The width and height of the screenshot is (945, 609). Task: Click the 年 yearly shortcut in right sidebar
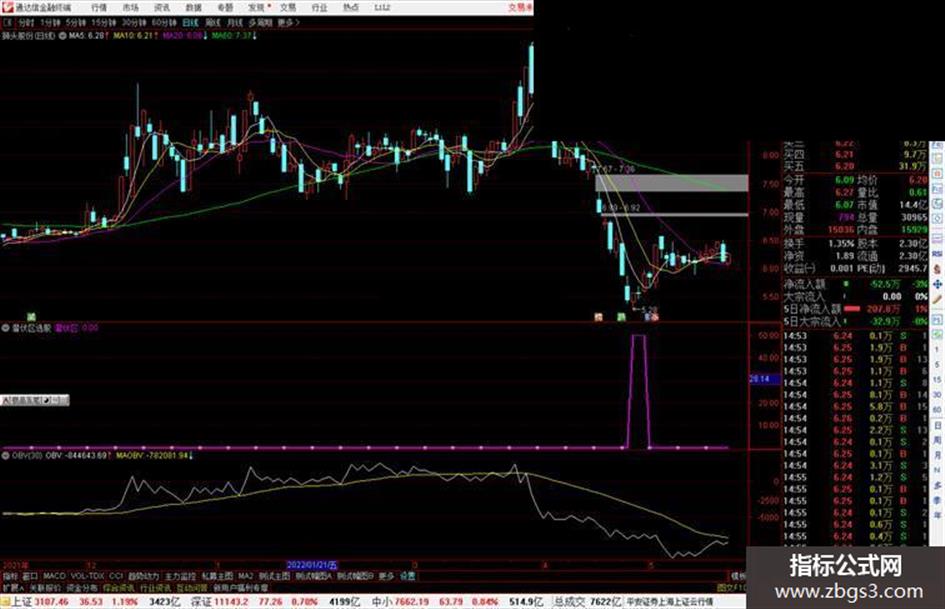coord(937,515)
